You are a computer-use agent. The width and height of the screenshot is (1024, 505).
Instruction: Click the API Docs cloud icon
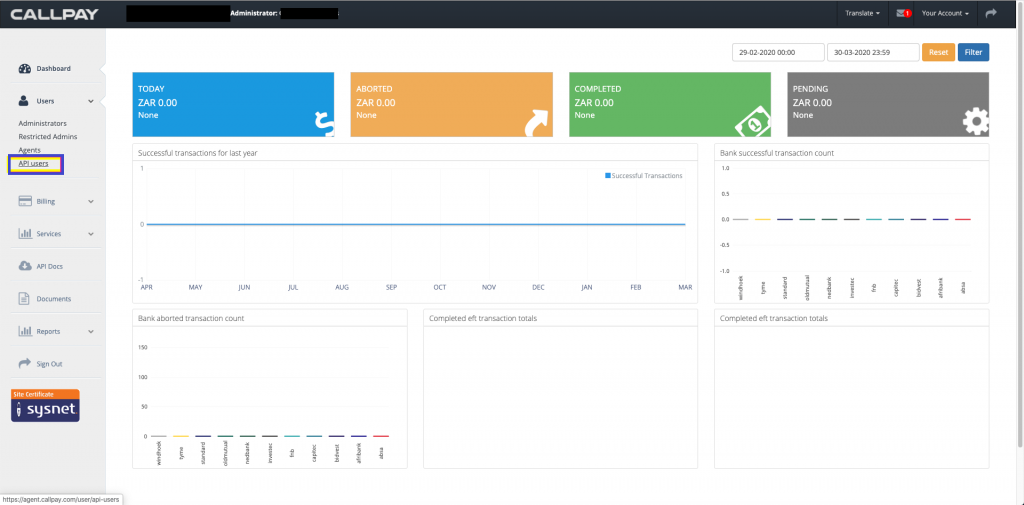(25, 266)
